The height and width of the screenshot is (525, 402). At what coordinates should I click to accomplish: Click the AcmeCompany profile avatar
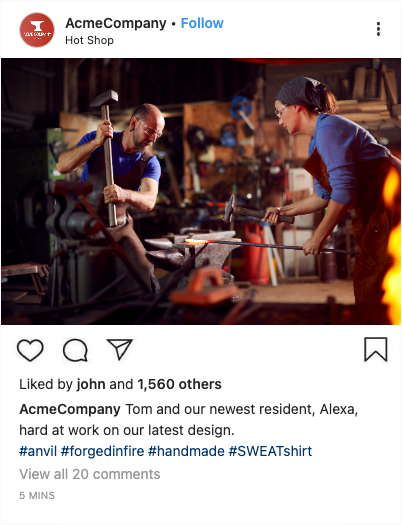click(37, 30)
